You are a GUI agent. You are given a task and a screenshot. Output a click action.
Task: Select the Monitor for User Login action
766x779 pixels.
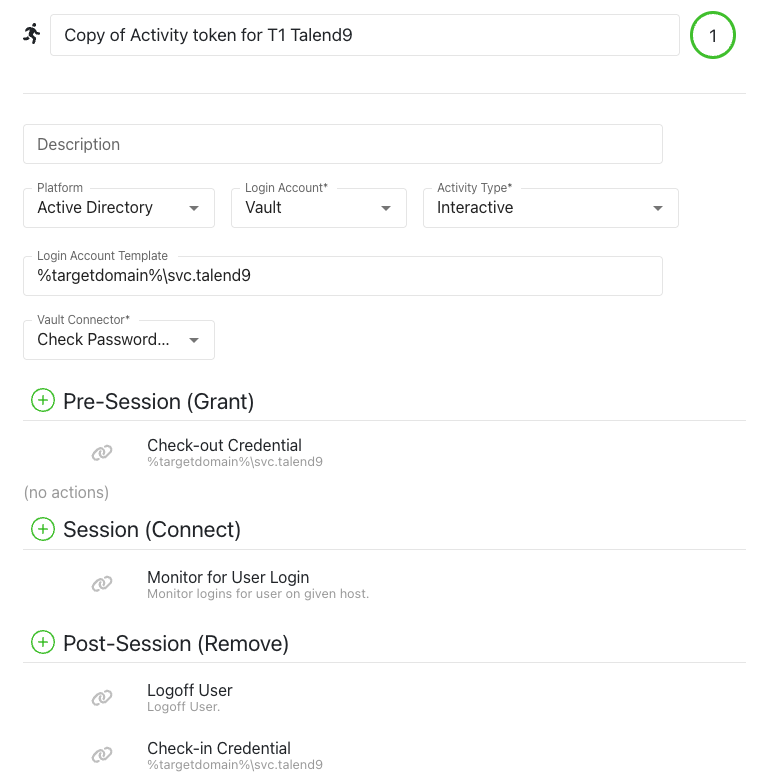[228, 578]
